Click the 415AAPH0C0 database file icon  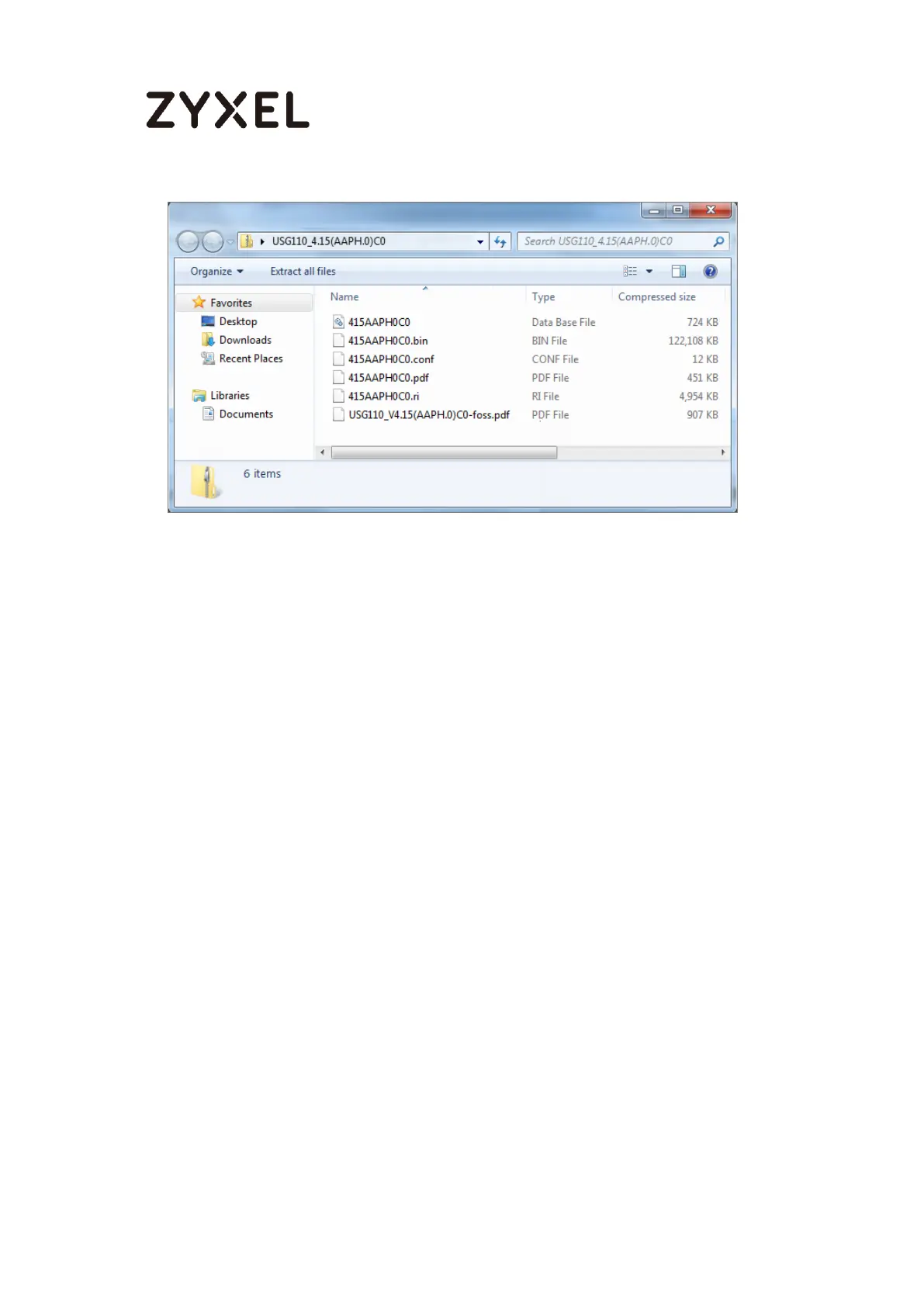[x=338, y=322]
